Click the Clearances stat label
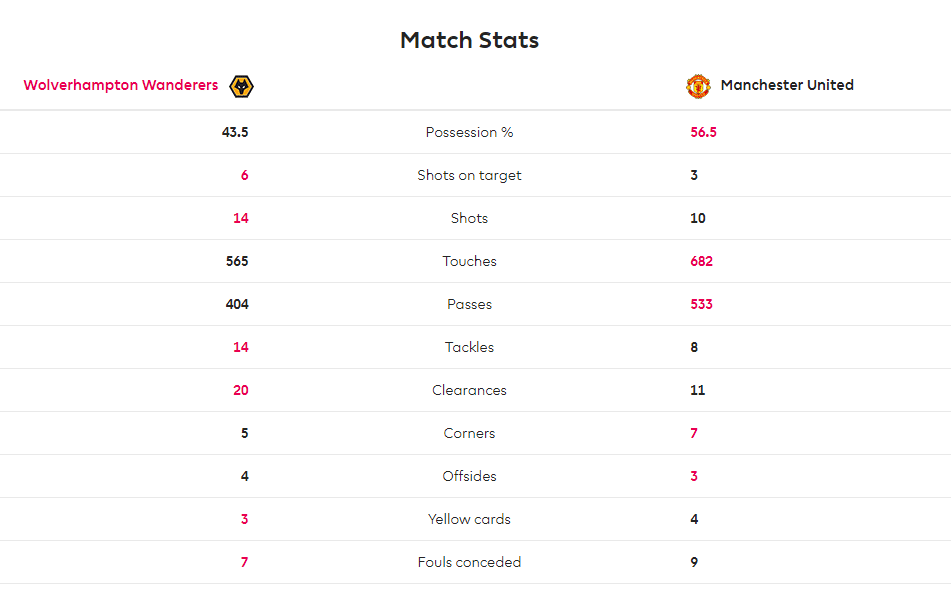951x603 pixels. [469, 390]
